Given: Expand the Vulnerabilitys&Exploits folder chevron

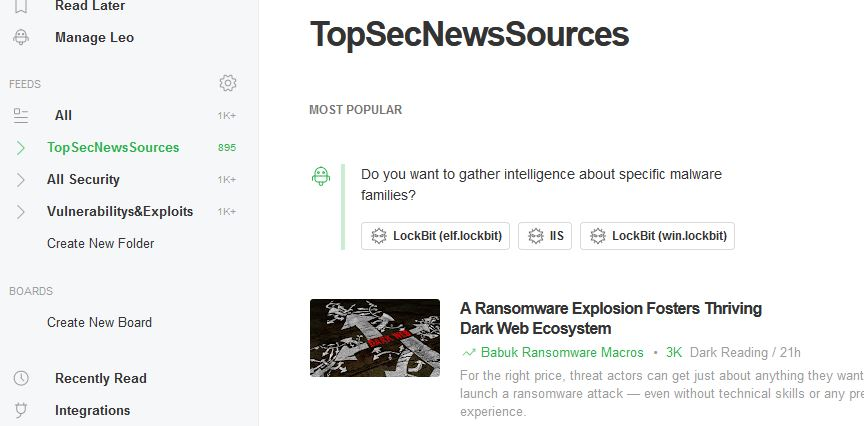Looking at the screenshot, I should [20, 212].
